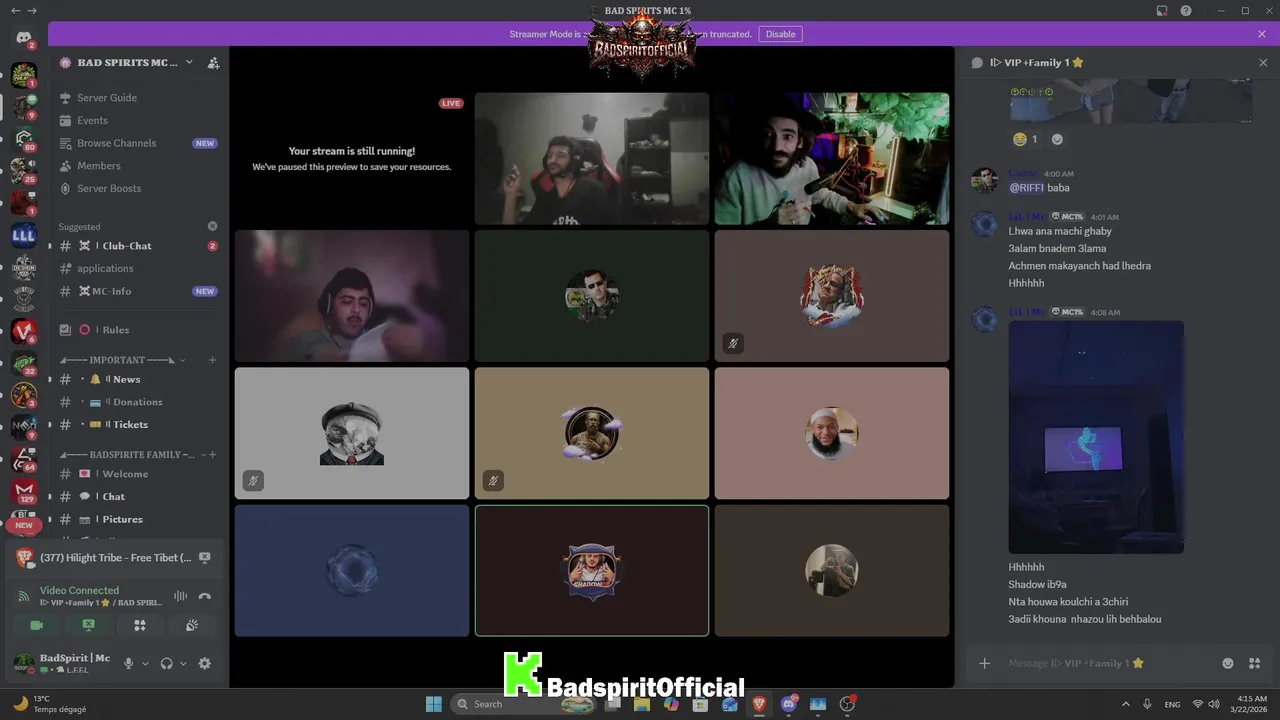1280x720 pixels.
Task: Click chat threads icon beside VIP +Family
Action: point(977,62)
